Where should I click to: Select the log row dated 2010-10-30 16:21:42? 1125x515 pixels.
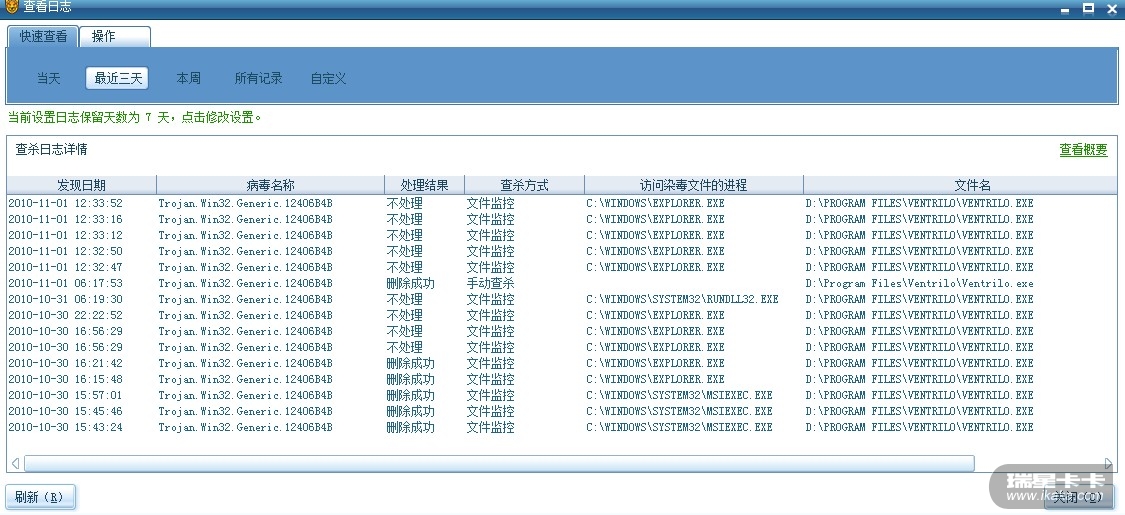[x=562, y=363]
